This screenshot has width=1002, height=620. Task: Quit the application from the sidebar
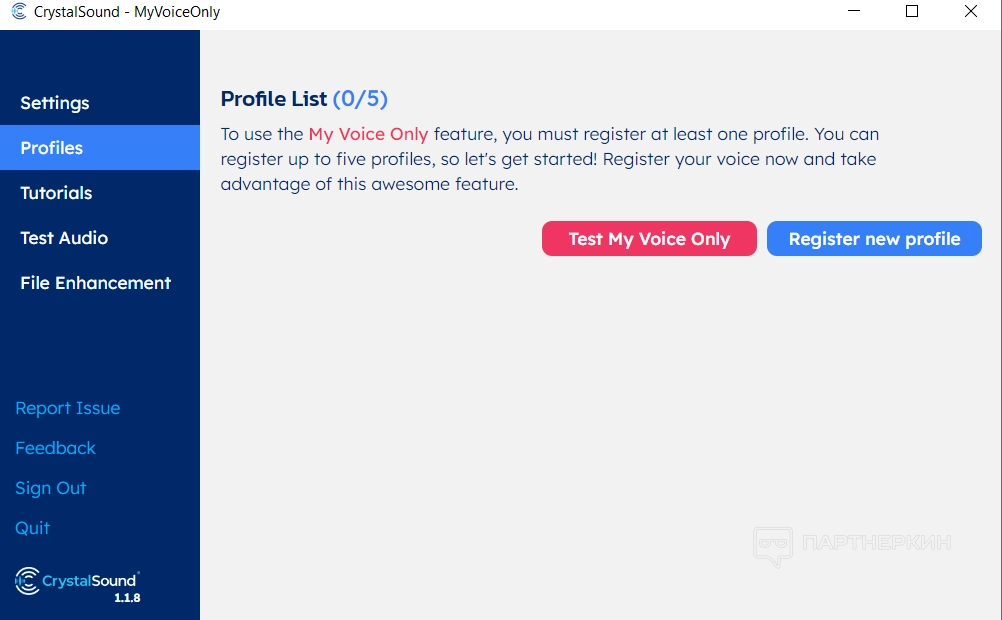tap(33, 528)
